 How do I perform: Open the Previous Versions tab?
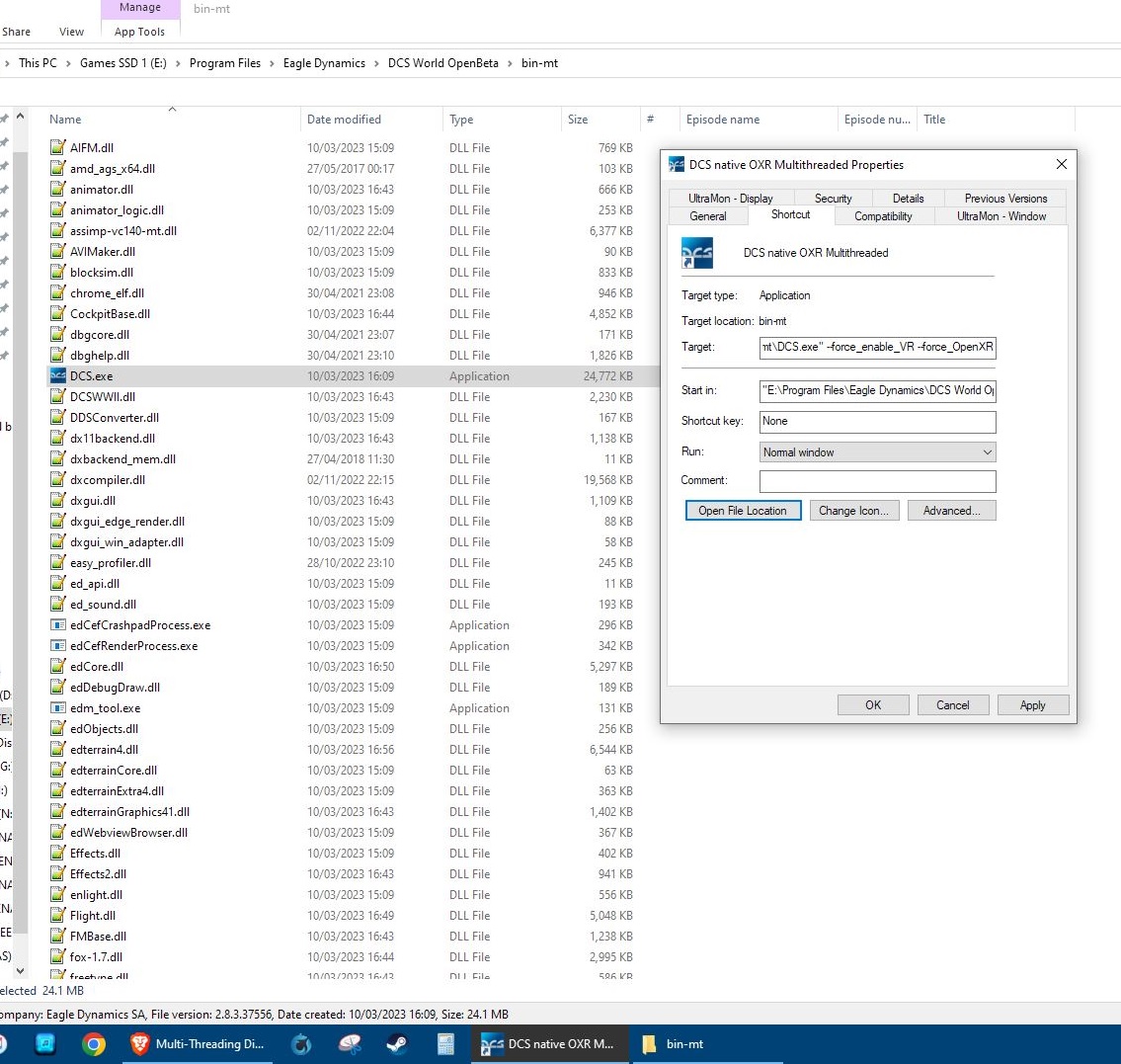click(1005, 199)
